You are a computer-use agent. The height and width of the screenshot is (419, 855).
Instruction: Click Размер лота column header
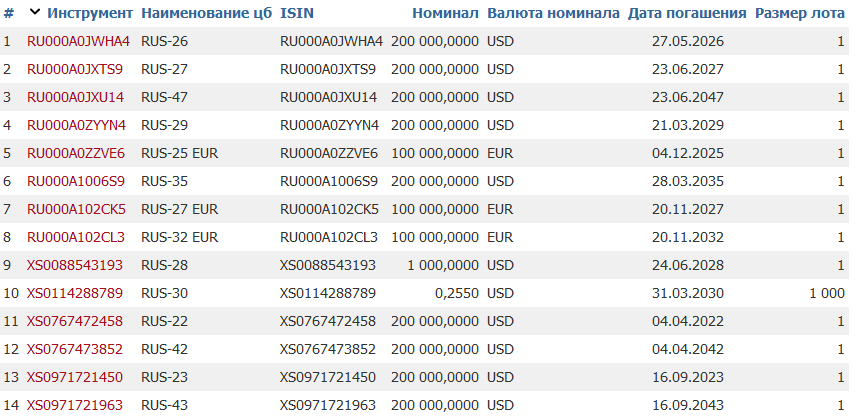800,13
